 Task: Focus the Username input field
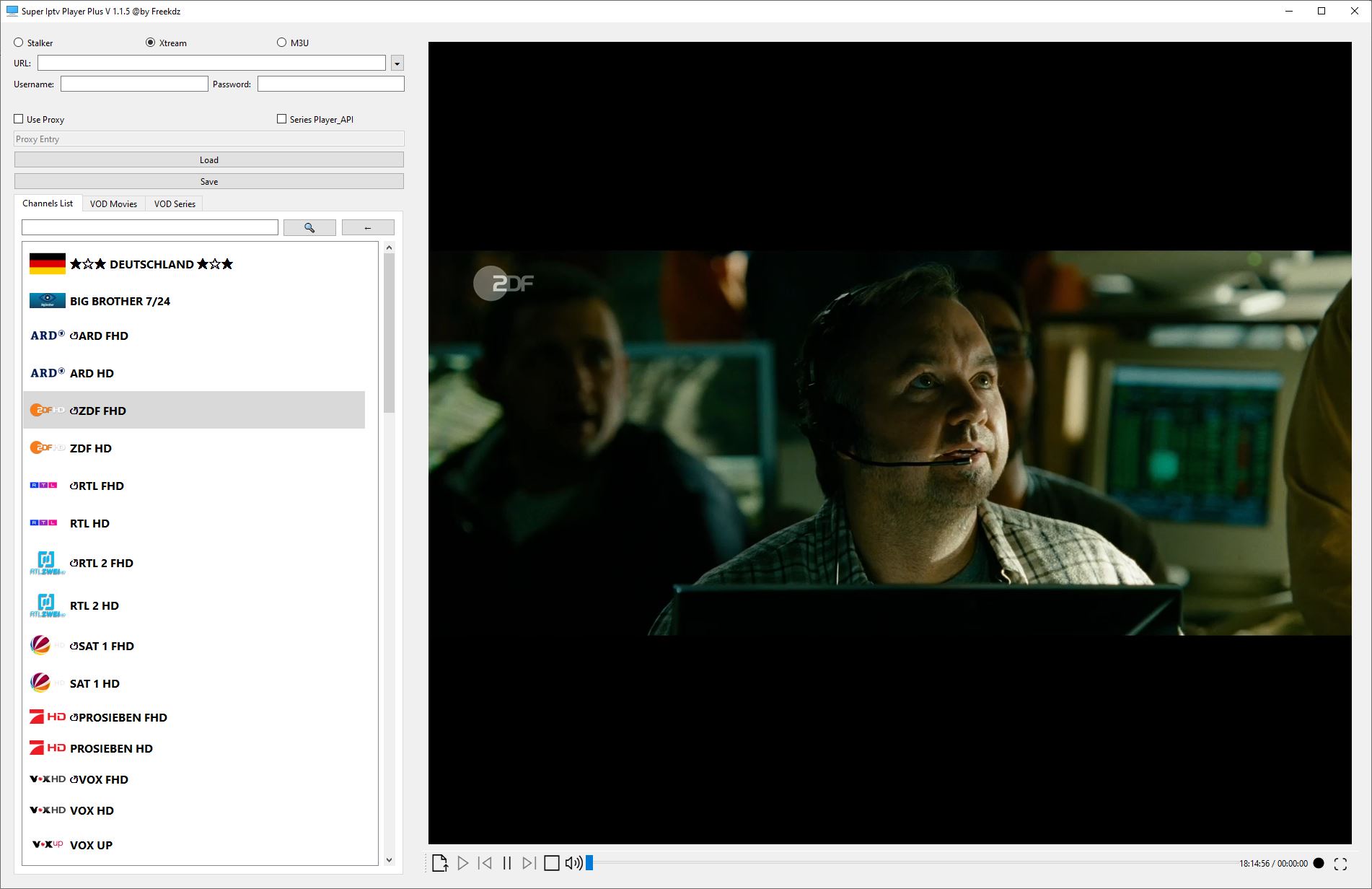134,84
